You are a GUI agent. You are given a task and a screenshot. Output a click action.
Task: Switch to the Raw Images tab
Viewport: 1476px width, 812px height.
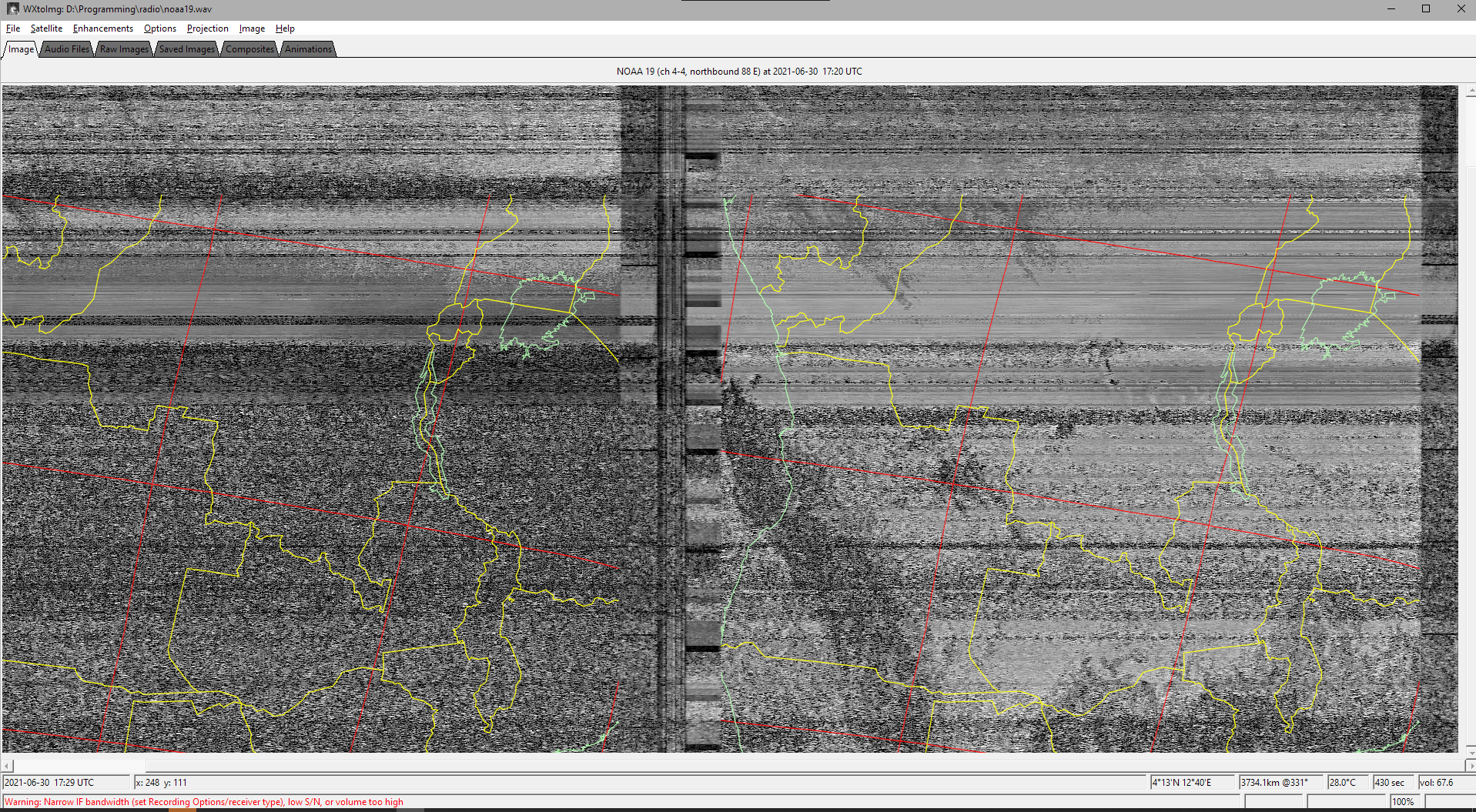124,49
